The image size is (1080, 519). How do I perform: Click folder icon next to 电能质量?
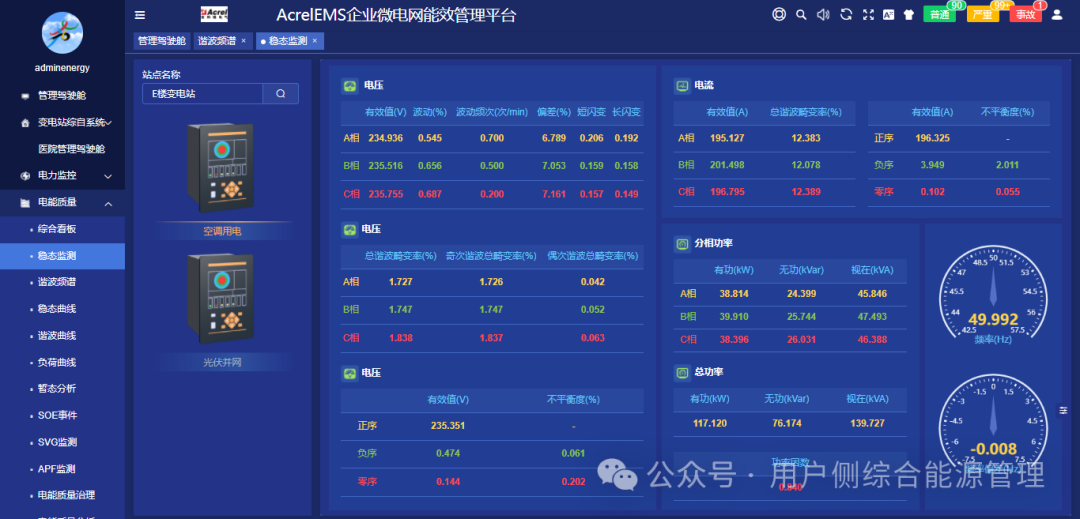pos(25,203)
